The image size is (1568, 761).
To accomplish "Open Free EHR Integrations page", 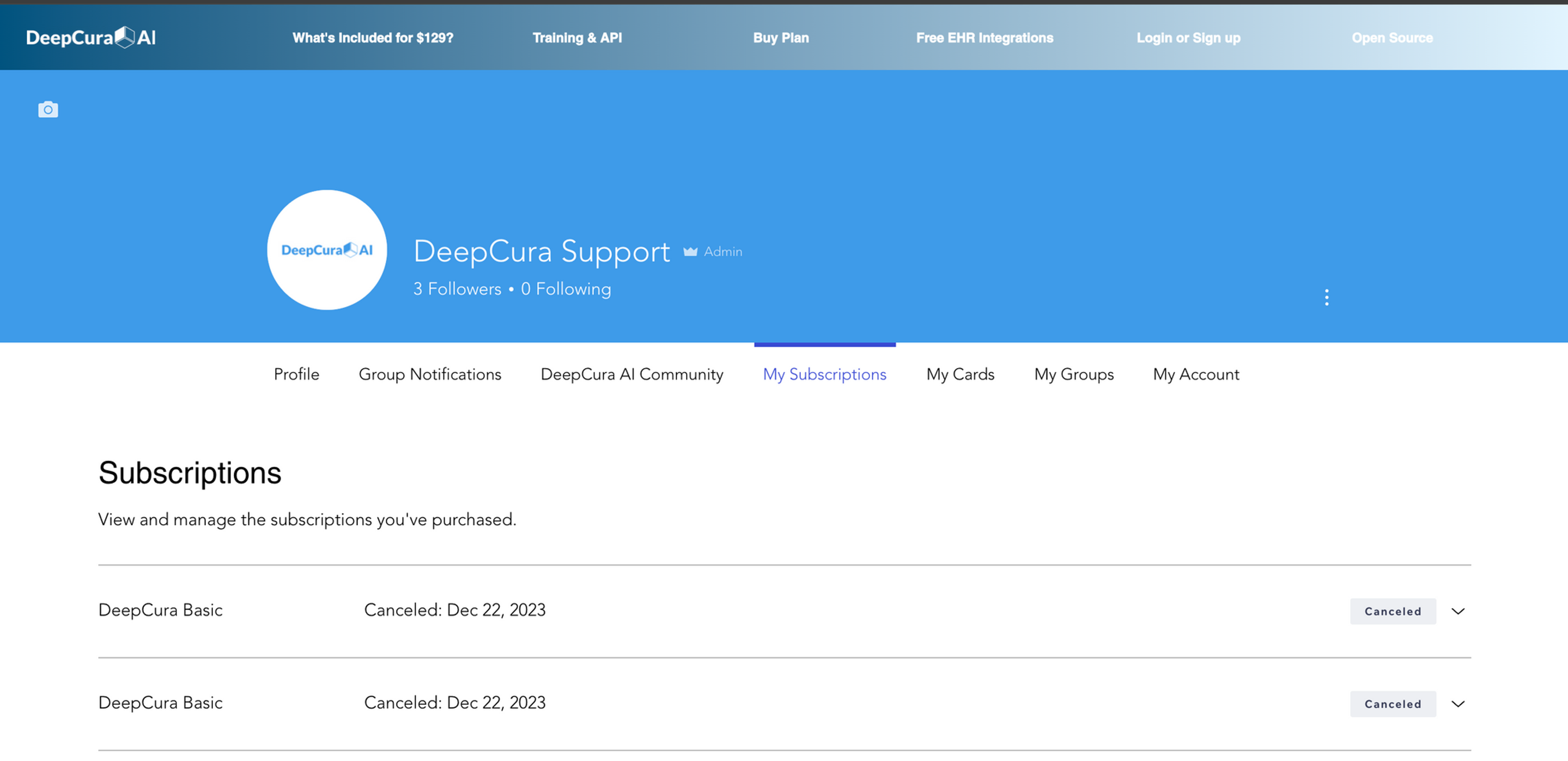I will click(x=984, y=38).
